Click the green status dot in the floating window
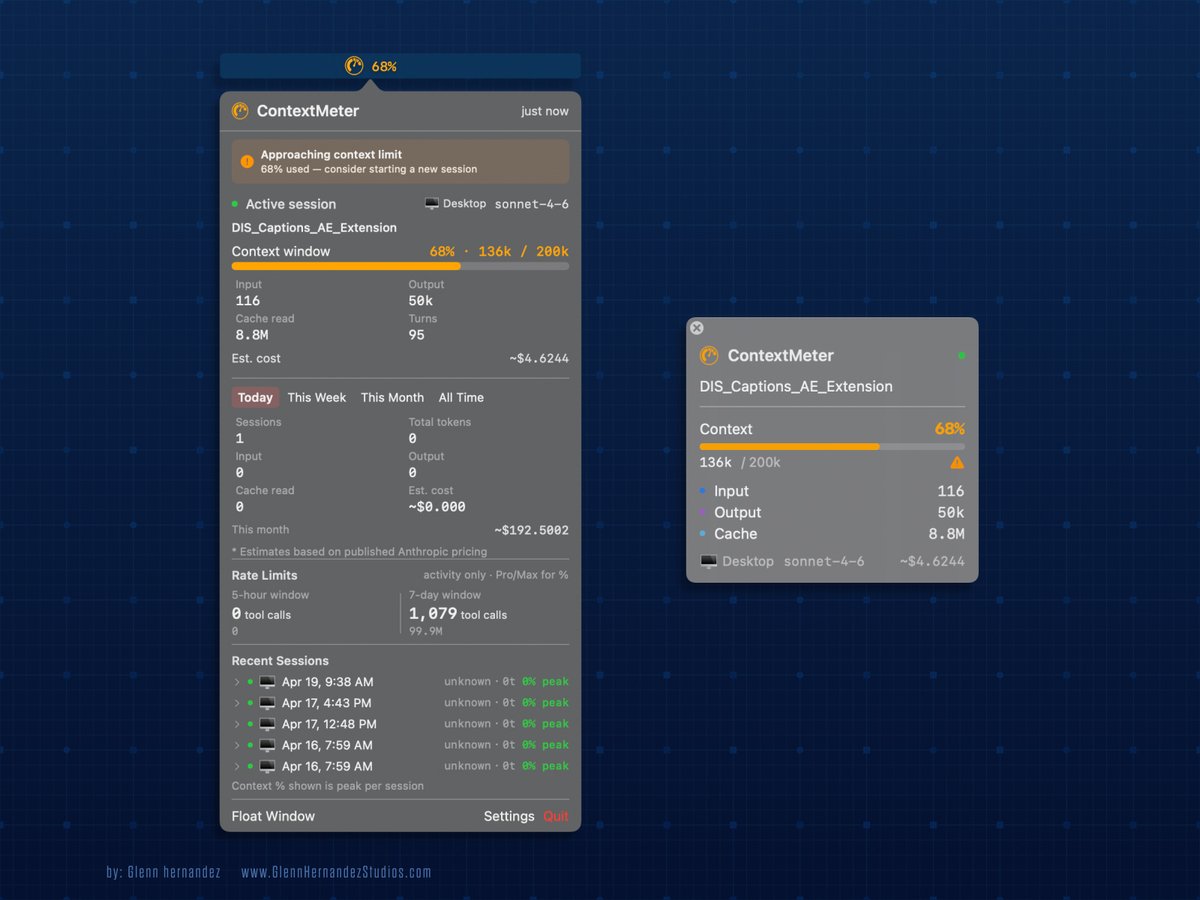Viewport: 1200px width, 900px height. click(x=961, y=355)
